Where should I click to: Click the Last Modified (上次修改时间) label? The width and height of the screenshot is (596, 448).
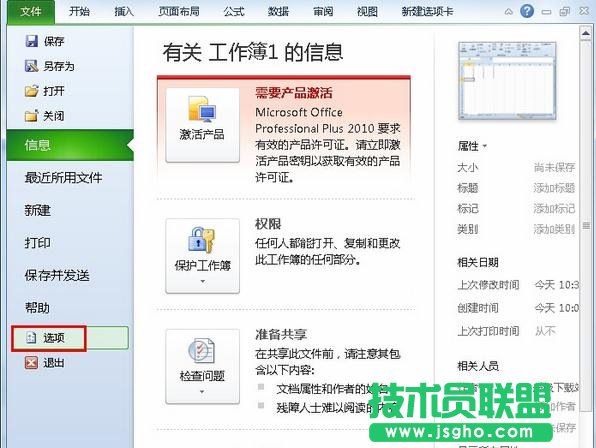488,285
